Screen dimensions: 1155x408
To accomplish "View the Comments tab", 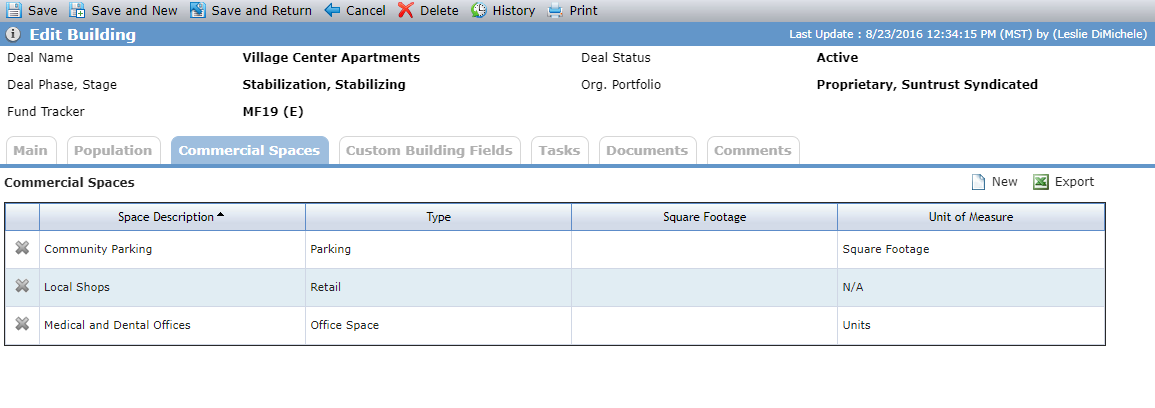I will [x=753, y=150].
